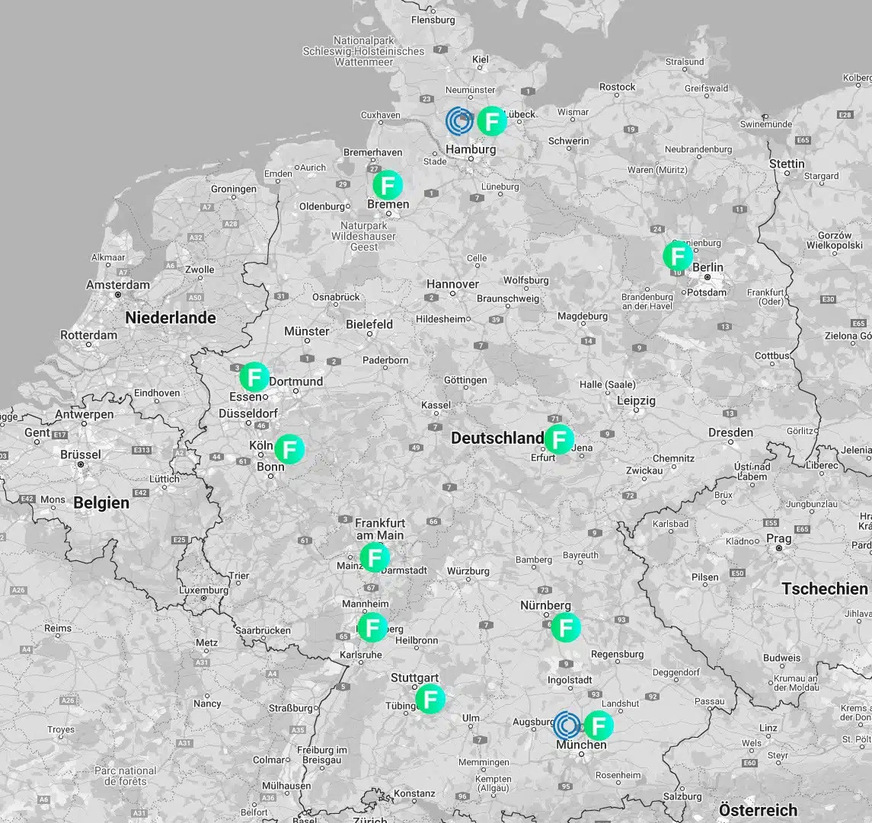Select the F marker near Frankfurt am Main
Viewport: 872px width, 823px height.
[x=374, y=557]
